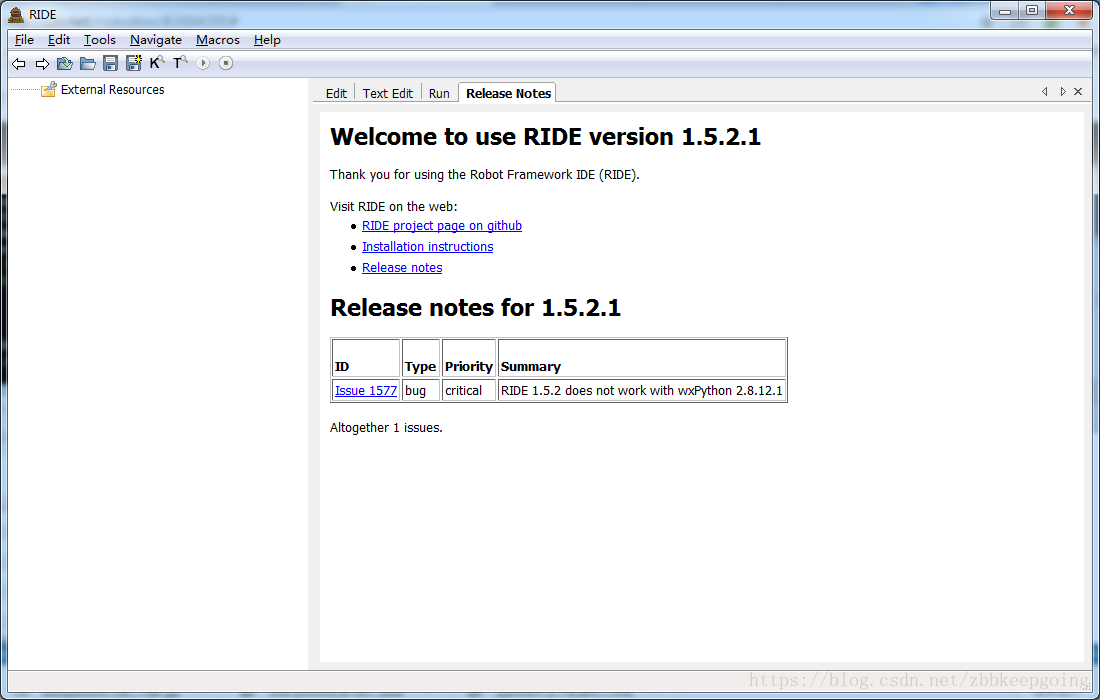Switch to the Text Edit tab
Viewport: 1100px width, 700px height.
click(387, 93)
